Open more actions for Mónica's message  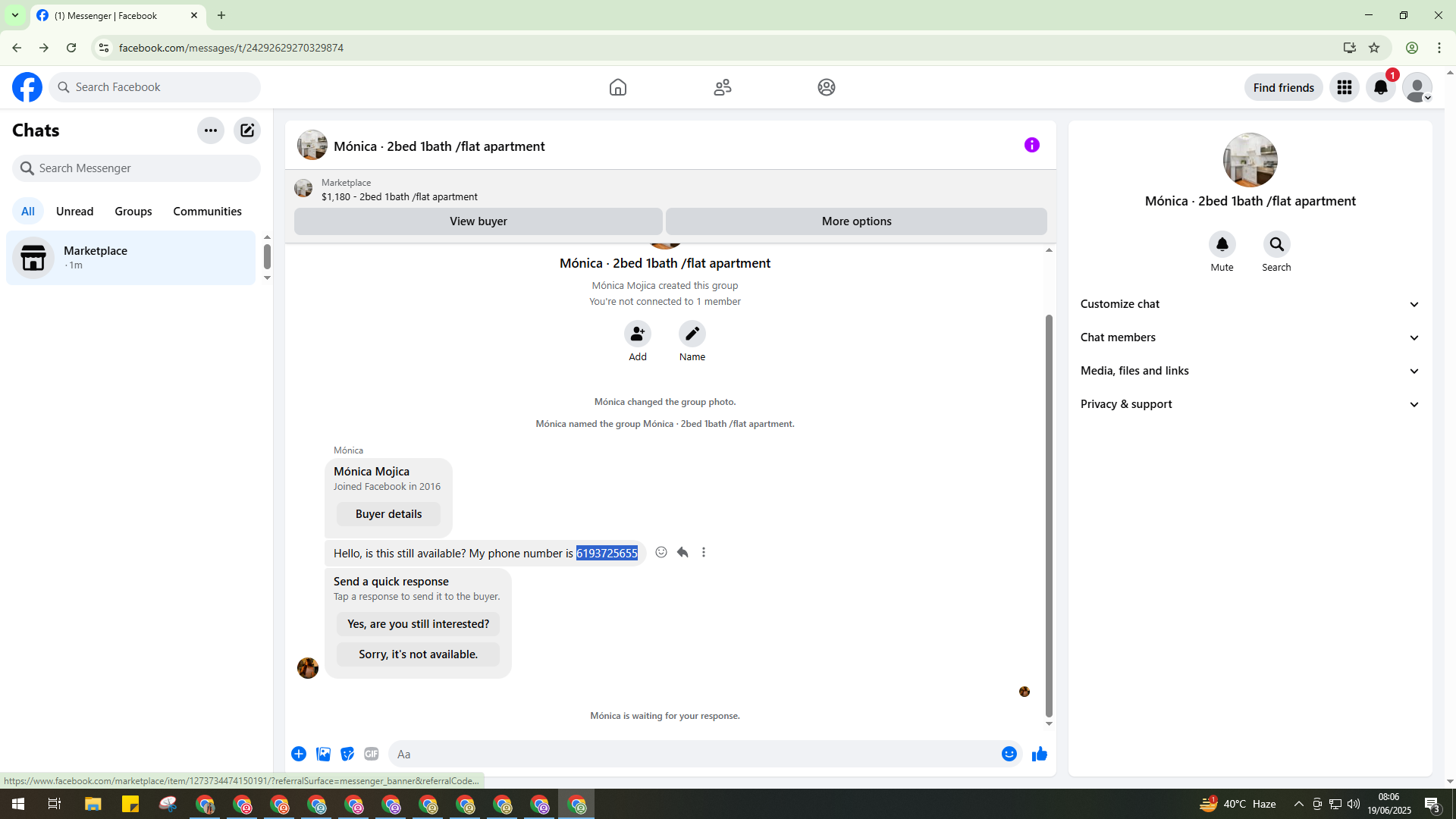point(704,552)
